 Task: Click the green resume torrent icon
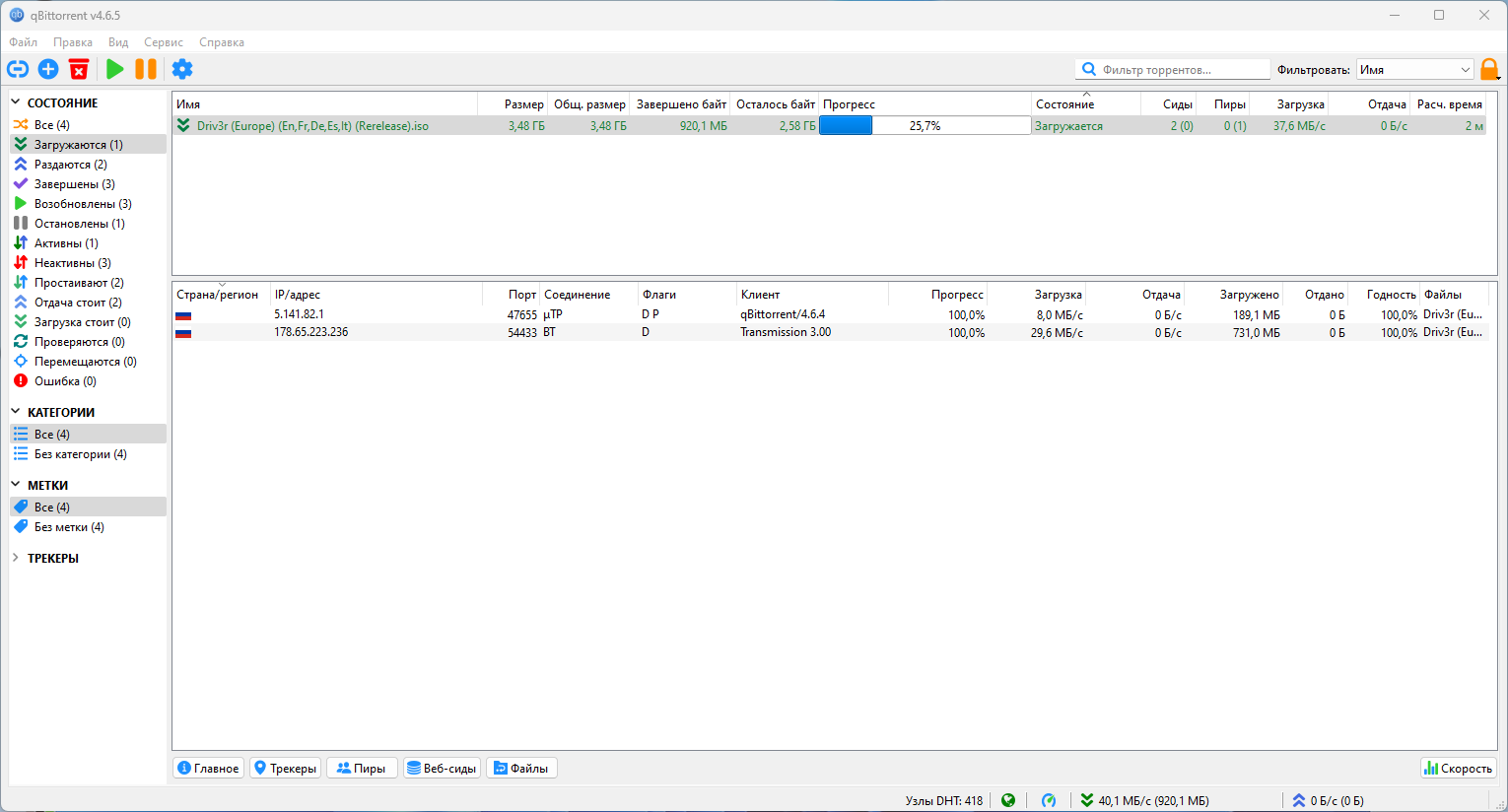[115, 69]
